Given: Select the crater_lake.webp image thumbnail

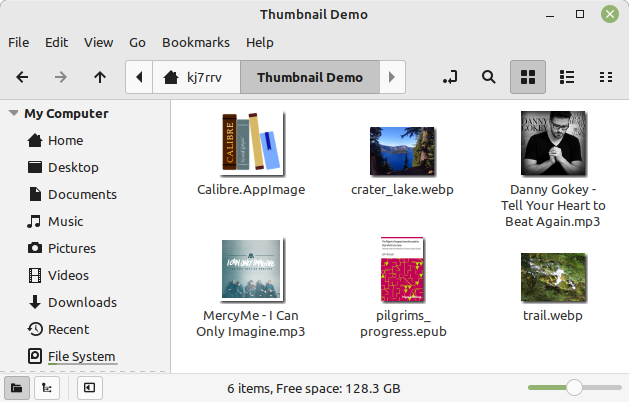Looking at the screenshot, I should coord(402,151).
